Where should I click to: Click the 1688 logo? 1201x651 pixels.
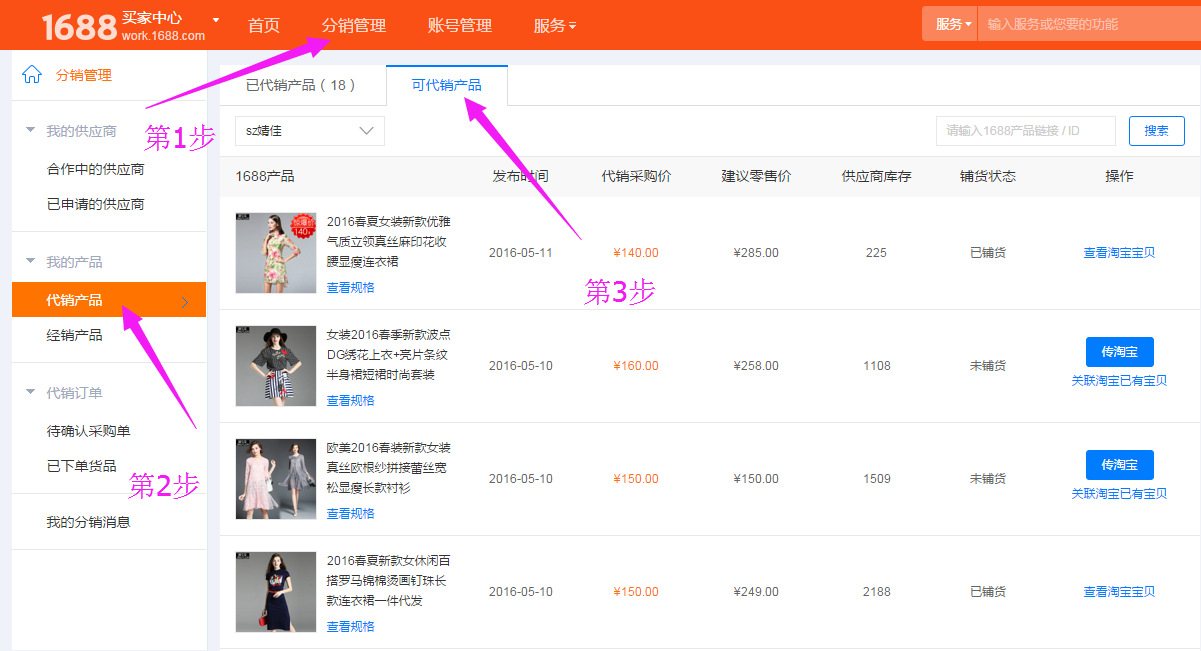[x=80, y=26]
